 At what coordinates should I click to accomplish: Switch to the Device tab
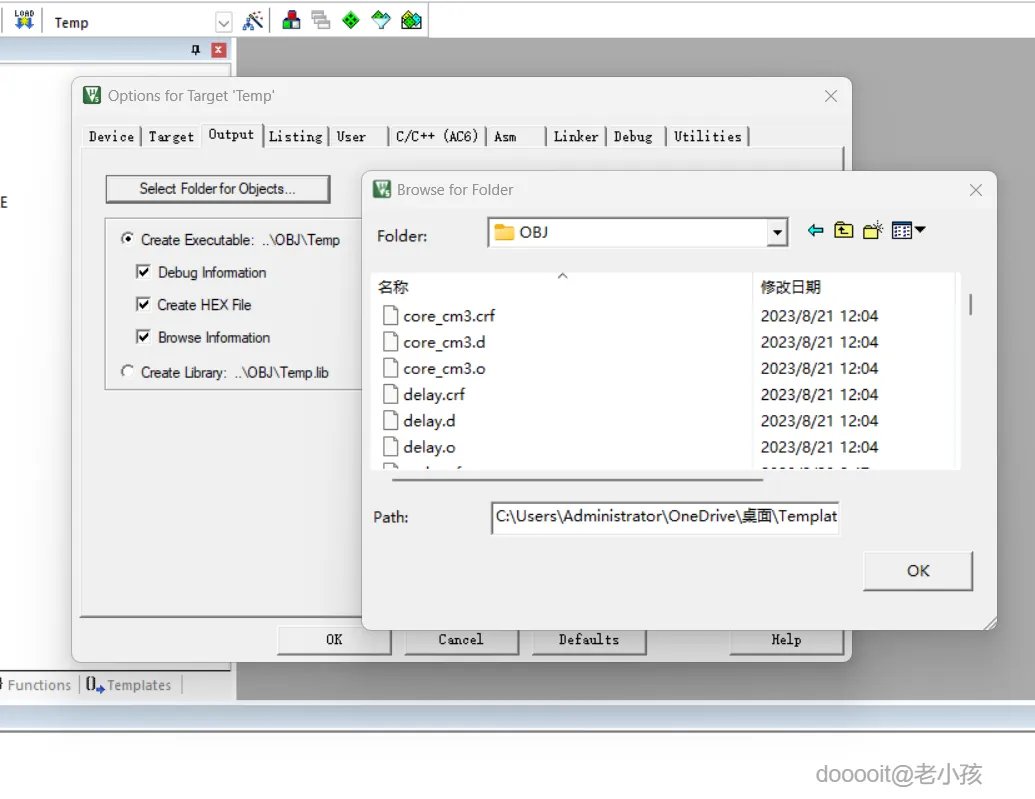pos(112,137)
